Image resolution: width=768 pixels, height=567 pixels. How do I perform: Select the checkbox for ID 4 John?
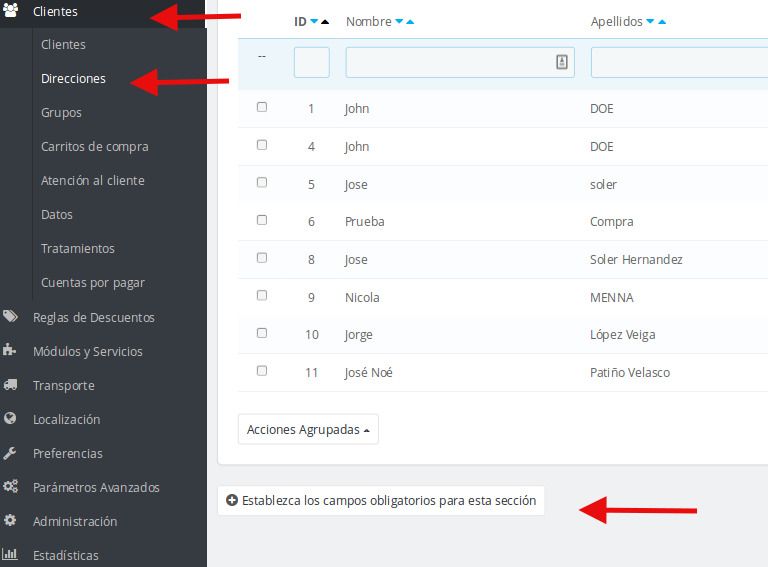click(x=262, y=145)
